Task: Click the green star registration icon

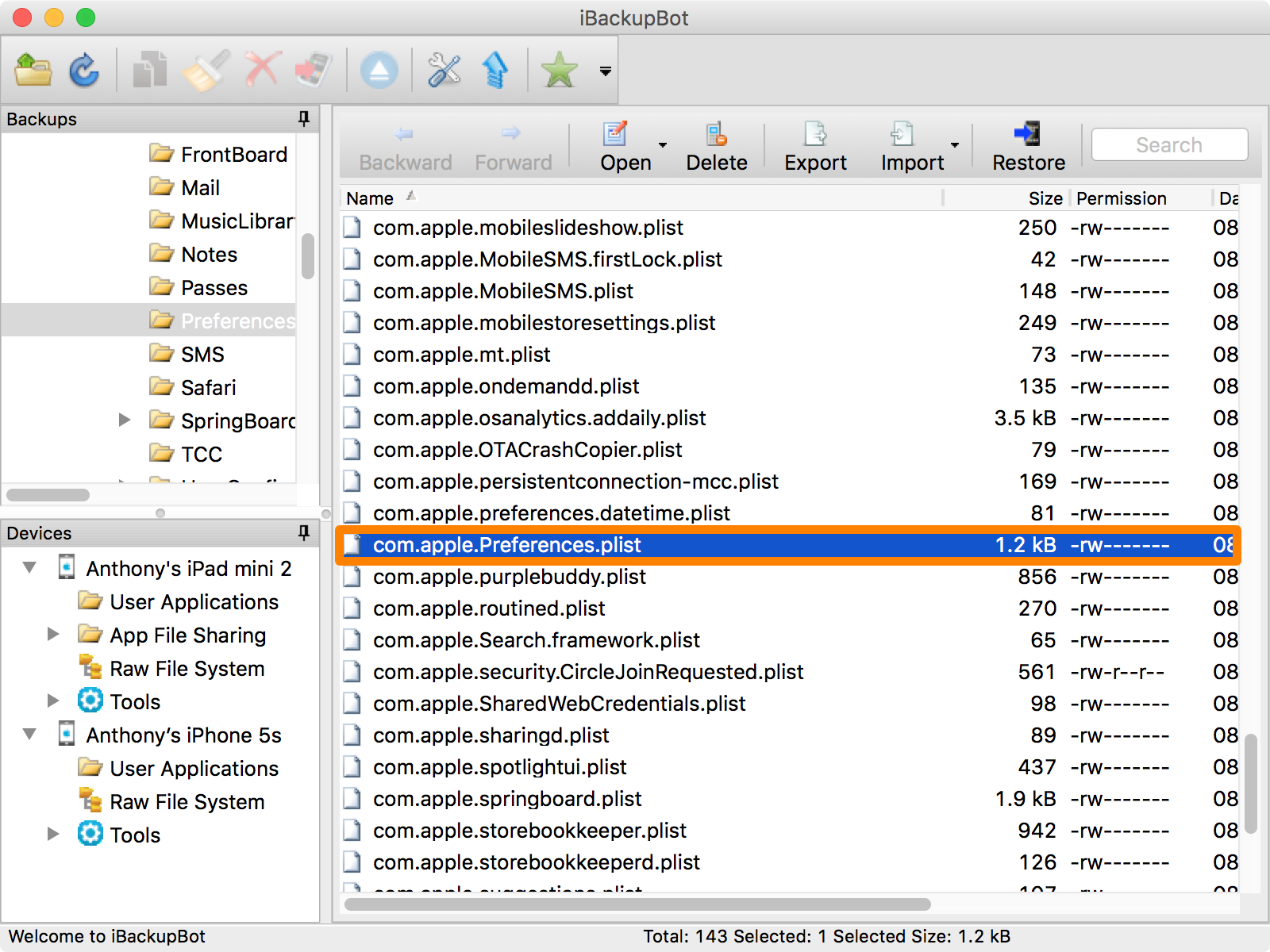Action: click(560, 70)
